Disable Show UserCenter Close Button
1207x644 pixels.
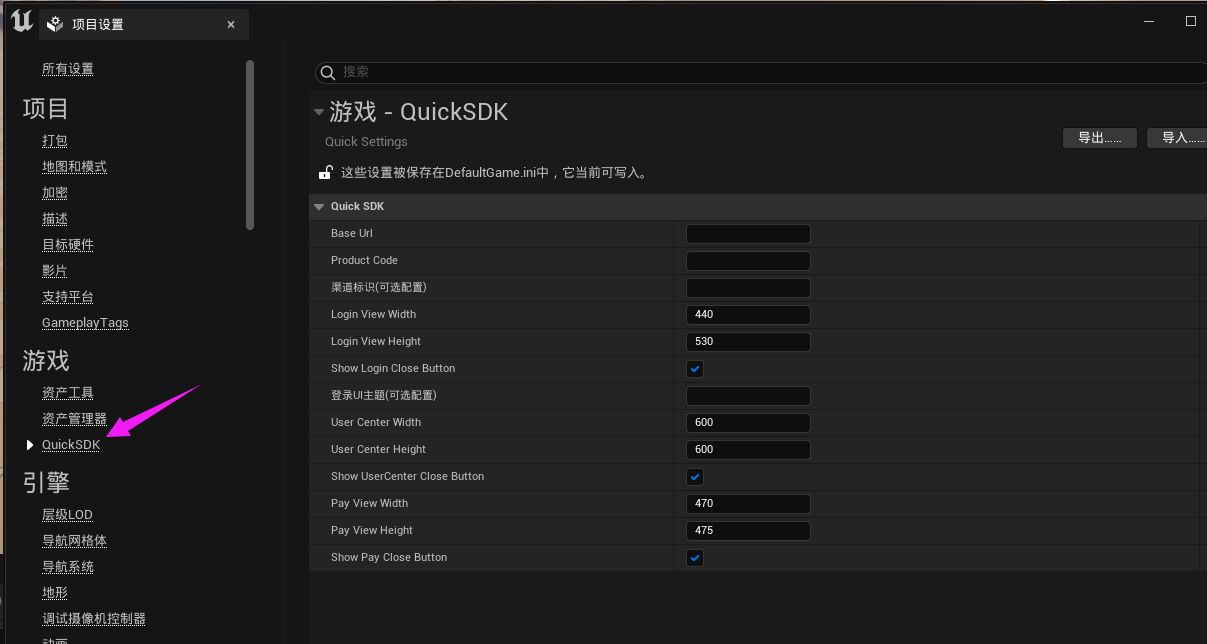695,477
